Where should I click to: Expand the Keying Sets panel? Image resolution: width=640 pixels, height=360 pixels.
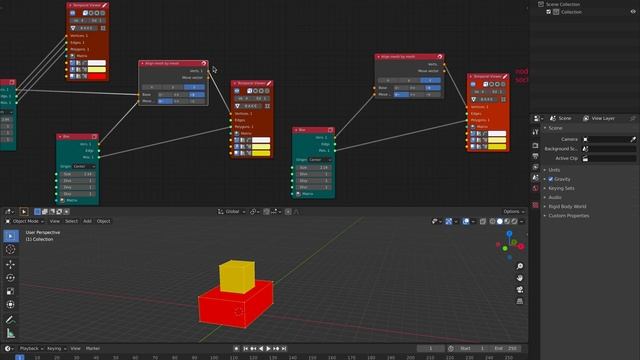click(561, 188)
